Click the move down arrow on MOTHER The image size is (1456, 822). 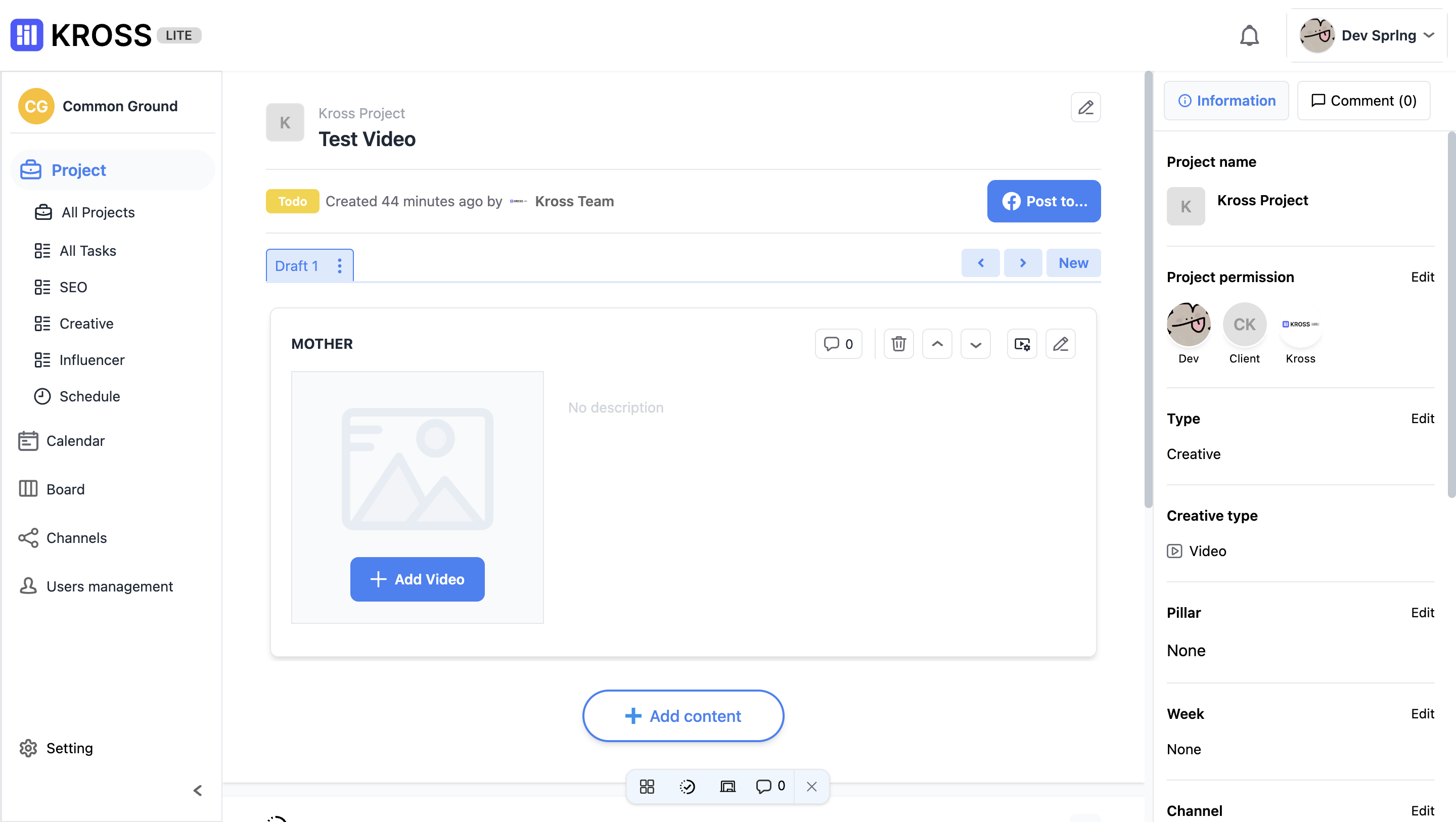tap(975, 343)
